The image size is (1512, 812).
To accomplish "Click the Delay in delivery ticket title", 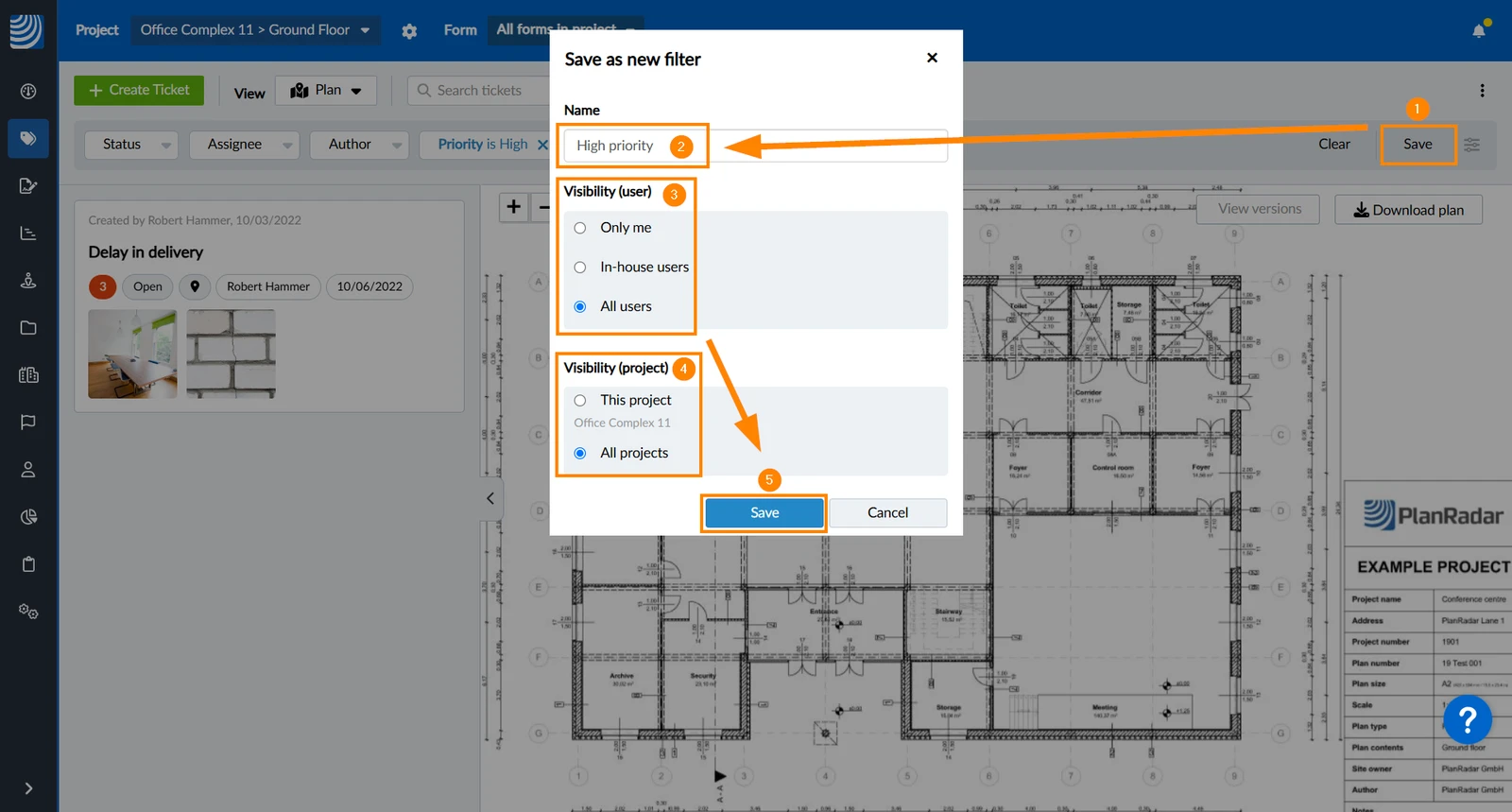I will 146,252.
